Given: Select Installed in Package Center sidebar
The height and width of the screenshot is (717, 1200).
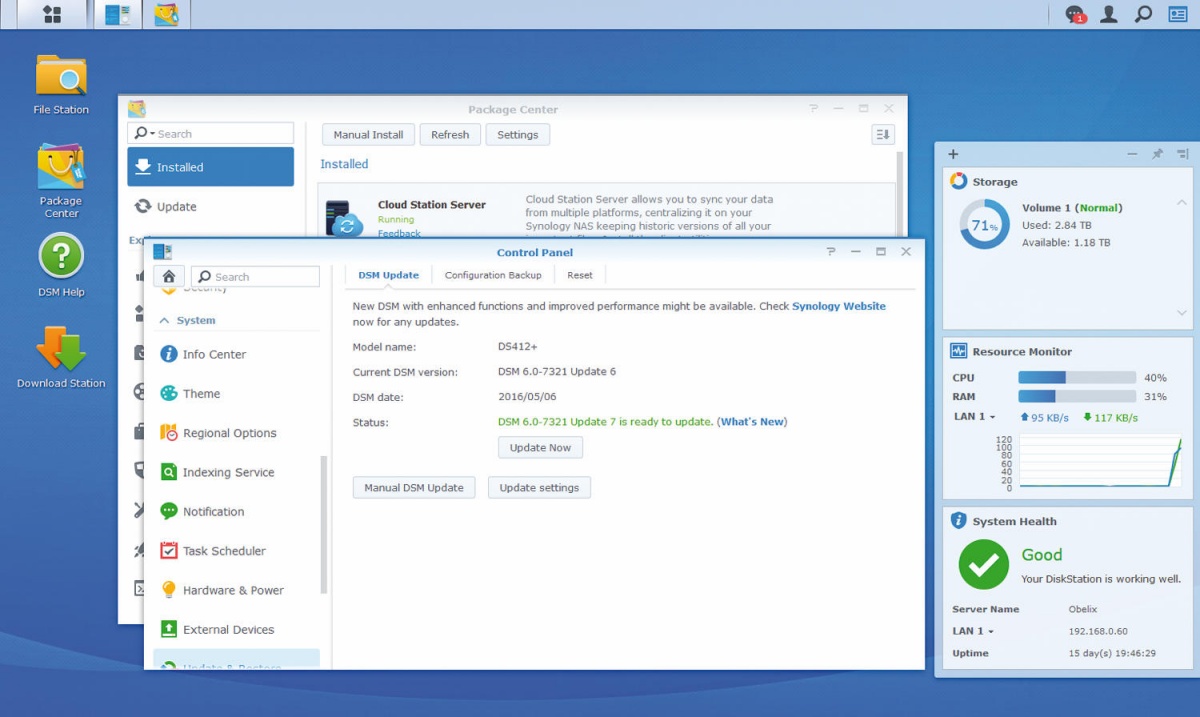Looking at the screenshot, I should pos(211,167).
